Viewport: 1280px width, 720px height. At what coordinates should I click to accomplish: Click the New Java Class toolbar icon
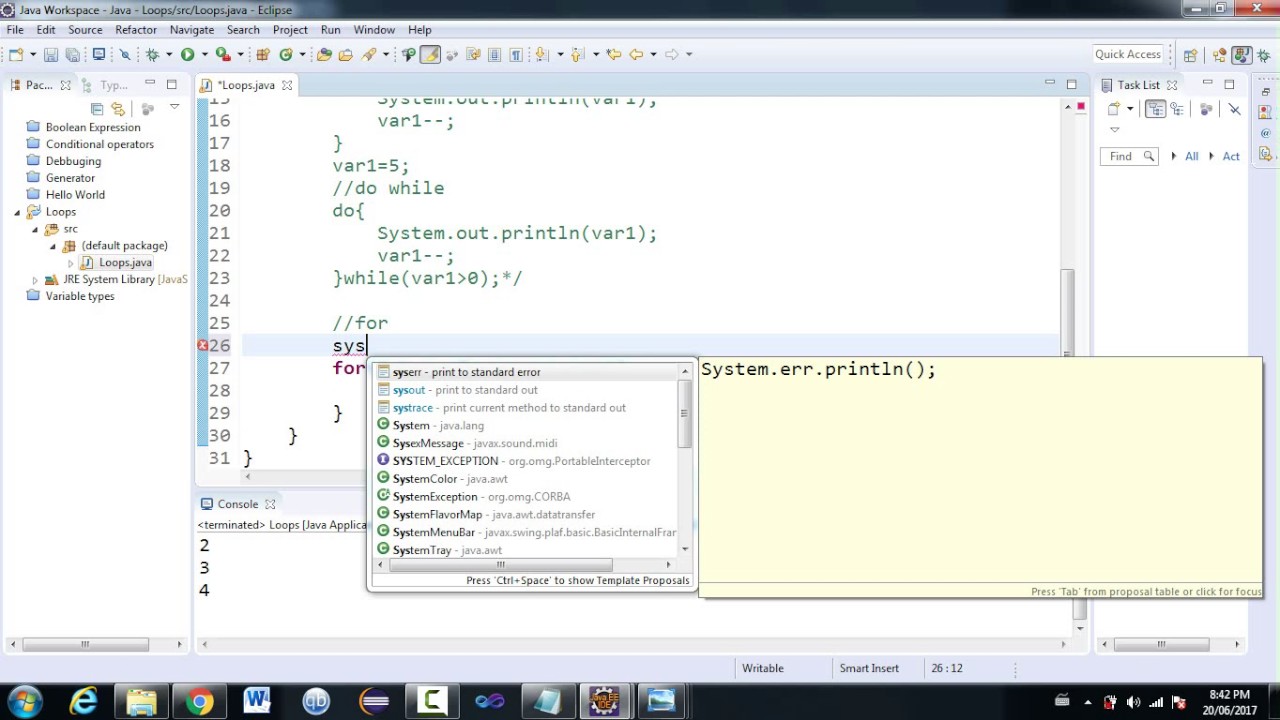click(x=285, y=54)
